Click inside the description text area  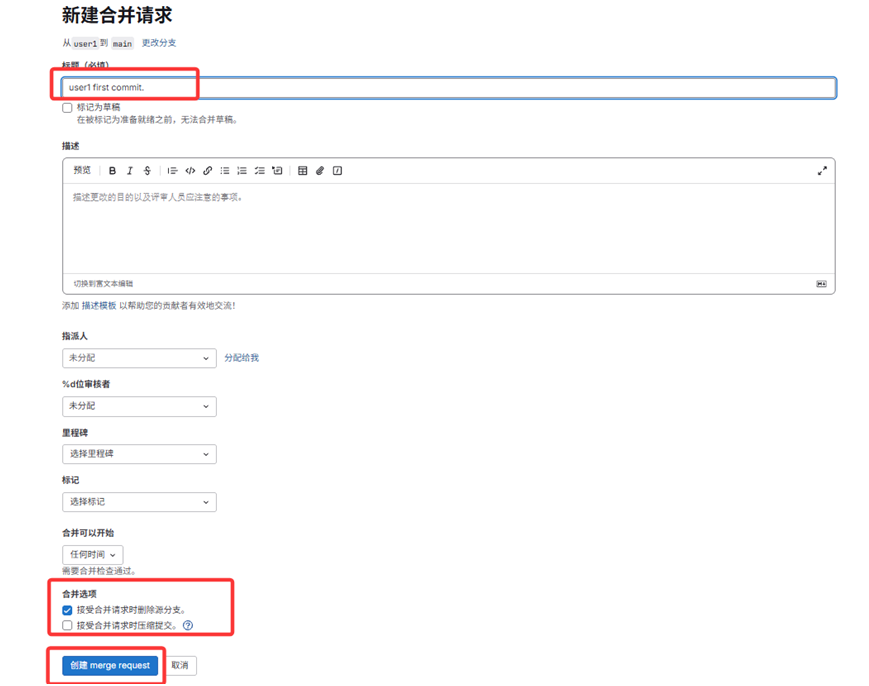point(448,228)
